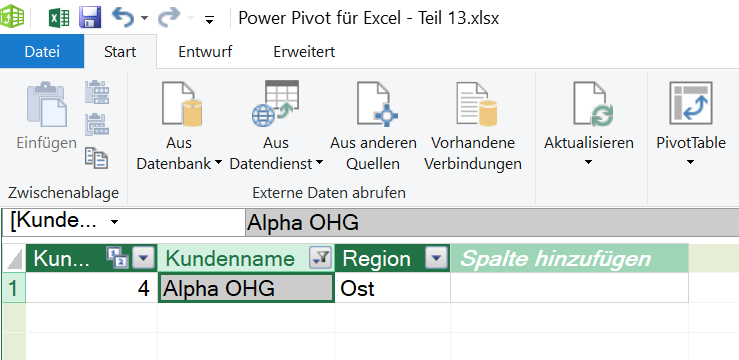The height and width of the screenshot is (360, 739).
Task: Switch to the Entwurf tab
Action: [x=205, y=51]
